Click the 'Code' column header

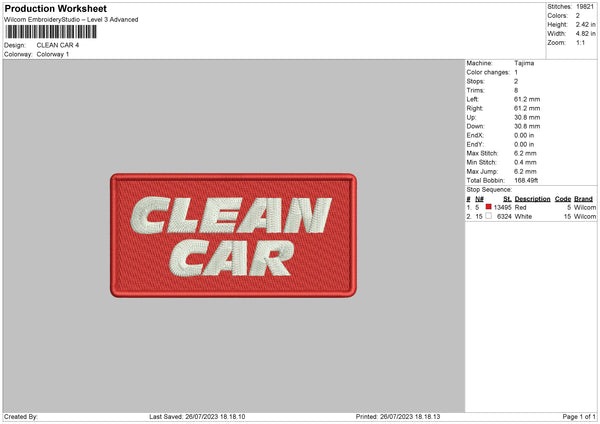(562, 199)
